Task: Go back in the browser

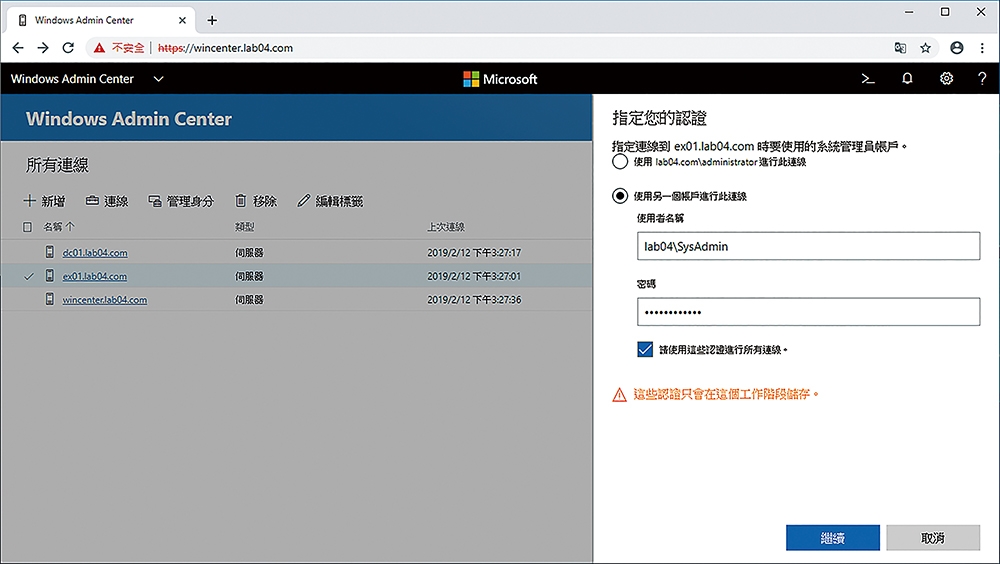Action: coord(18,48)
